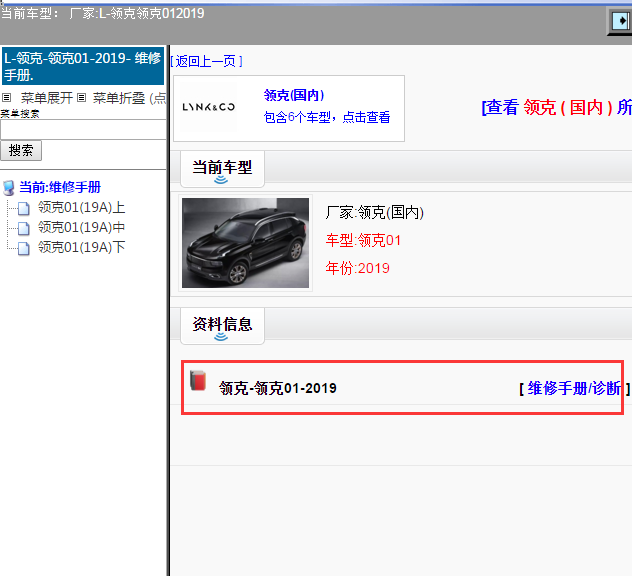The image size is (632, 576).
Task: Click page icon next to 领克01(19A)中
Action: pyautogui.click(x=24, y=228)
